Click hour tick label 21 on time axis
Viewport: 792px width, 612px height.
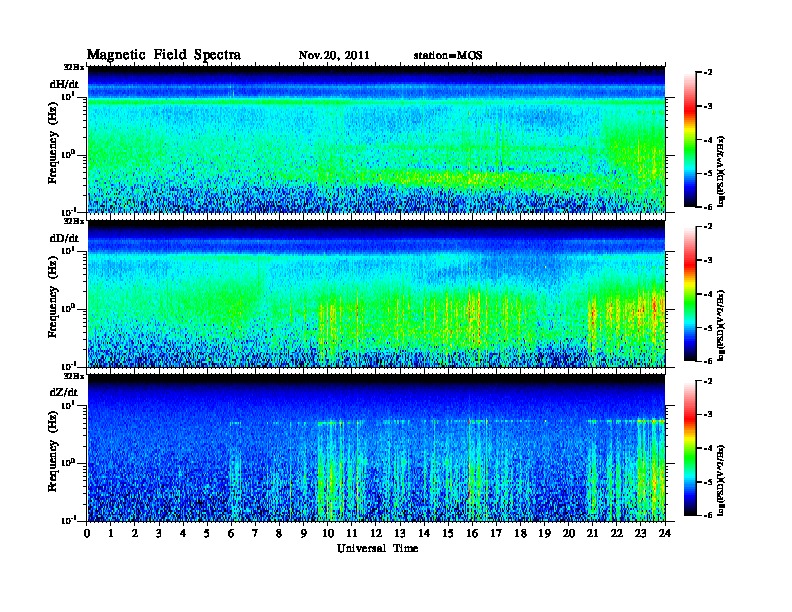click(x=593, y=534)
